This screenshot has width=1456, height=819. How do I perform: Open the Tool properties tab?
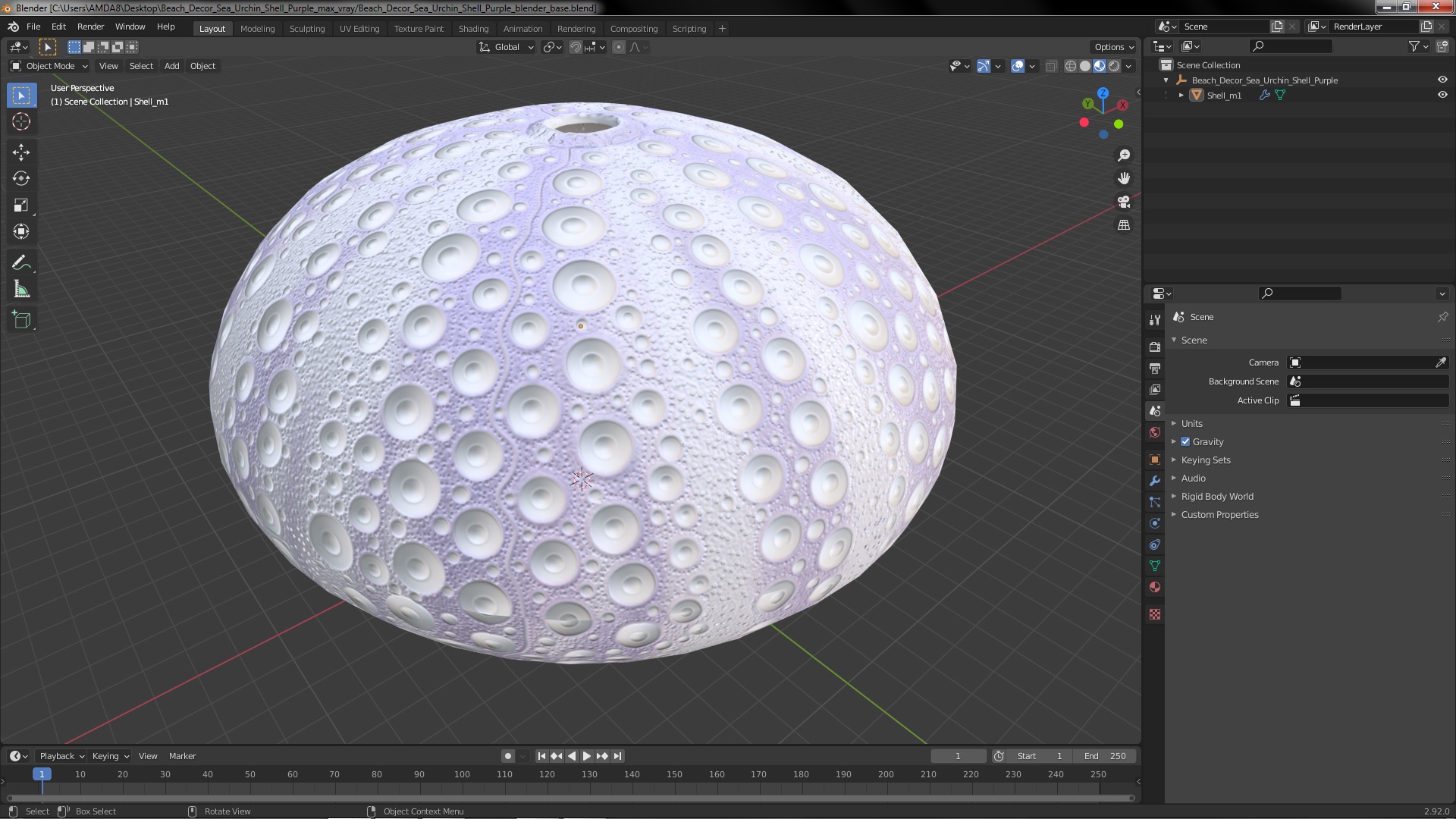coord(1155,320)
